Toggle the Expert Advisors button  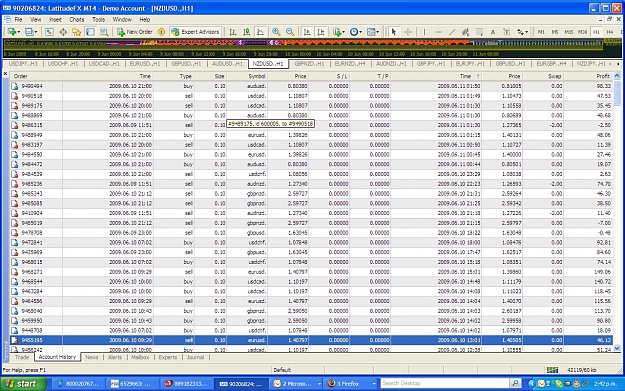click(x=195, y=32)
